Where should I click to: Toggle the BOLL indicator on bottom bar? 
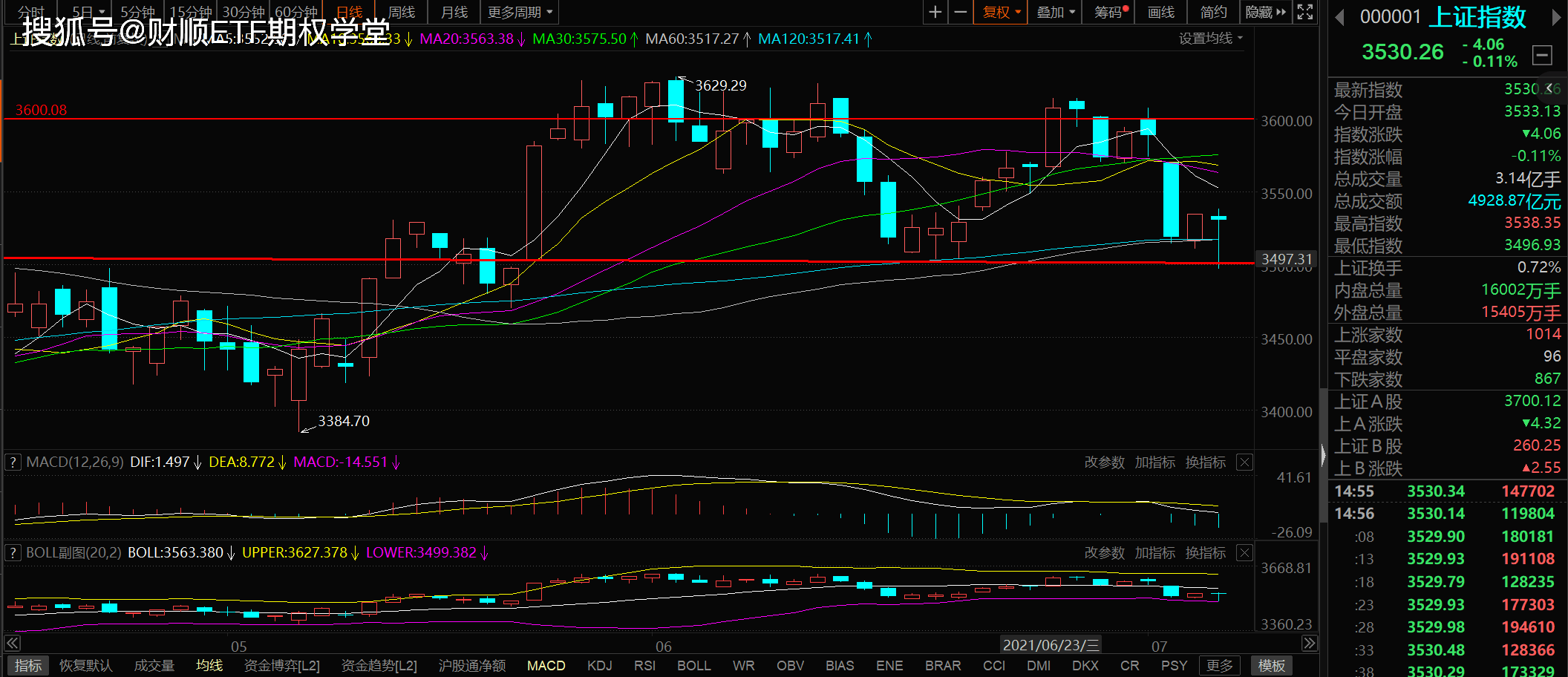point(693,665)
